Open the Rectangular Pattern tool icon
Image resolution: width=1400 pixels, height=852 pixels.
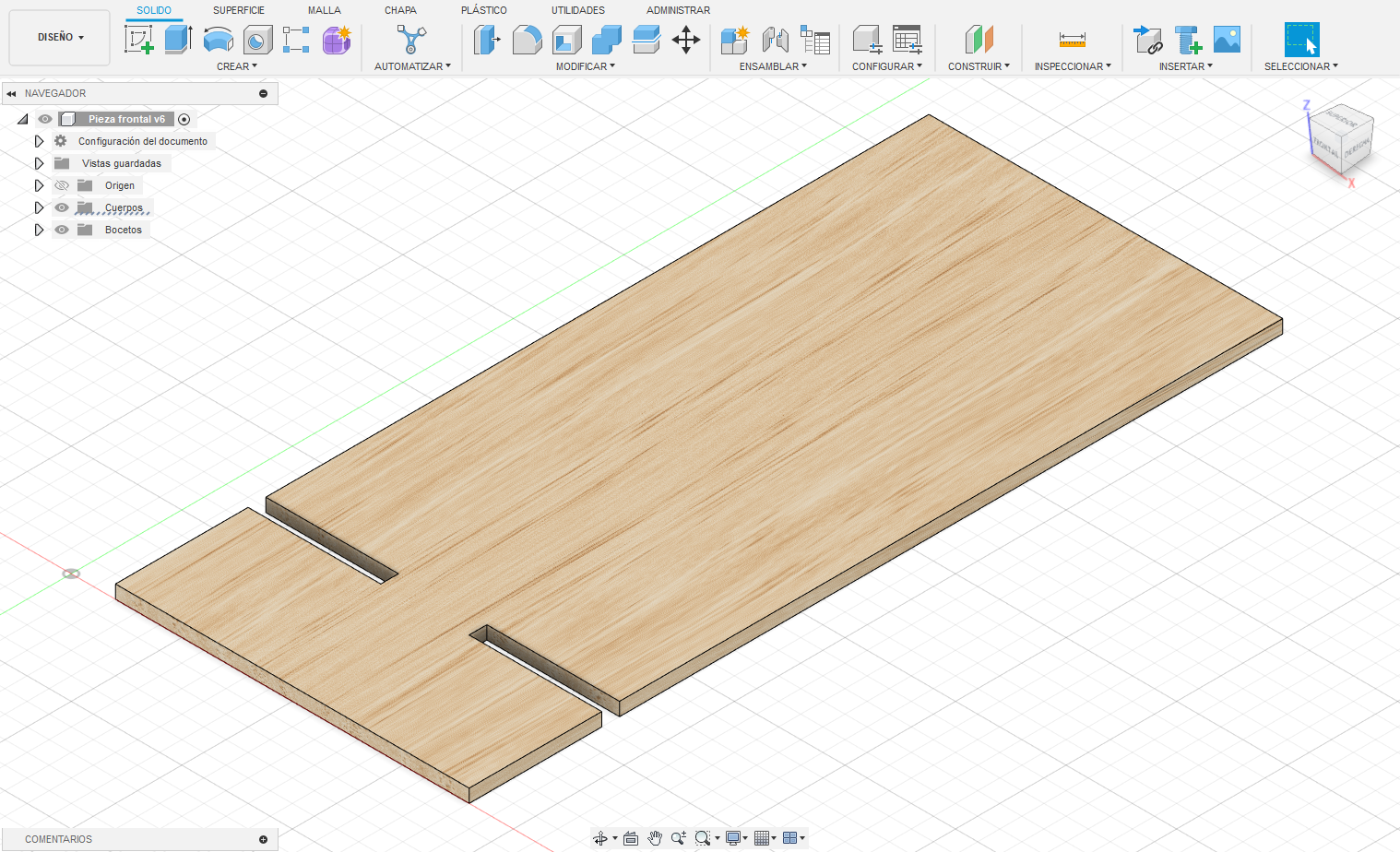(296, 40)
